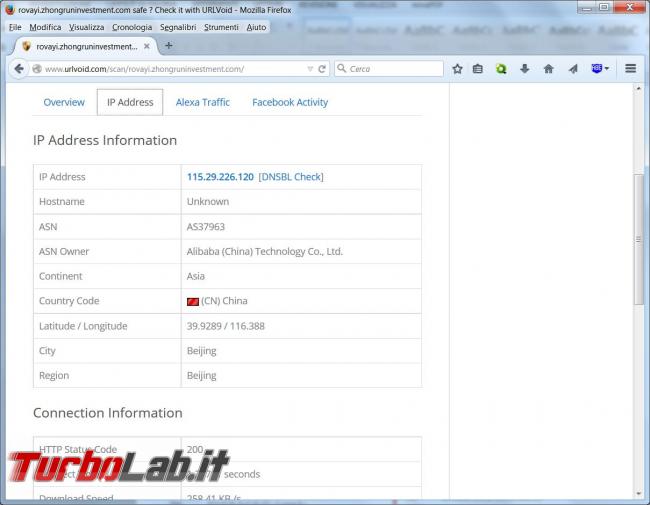The height and width of the screenshot is (505, 650).
Task: Show bookmarks list icon in toolbar
Action: click(x=478, y=69)
